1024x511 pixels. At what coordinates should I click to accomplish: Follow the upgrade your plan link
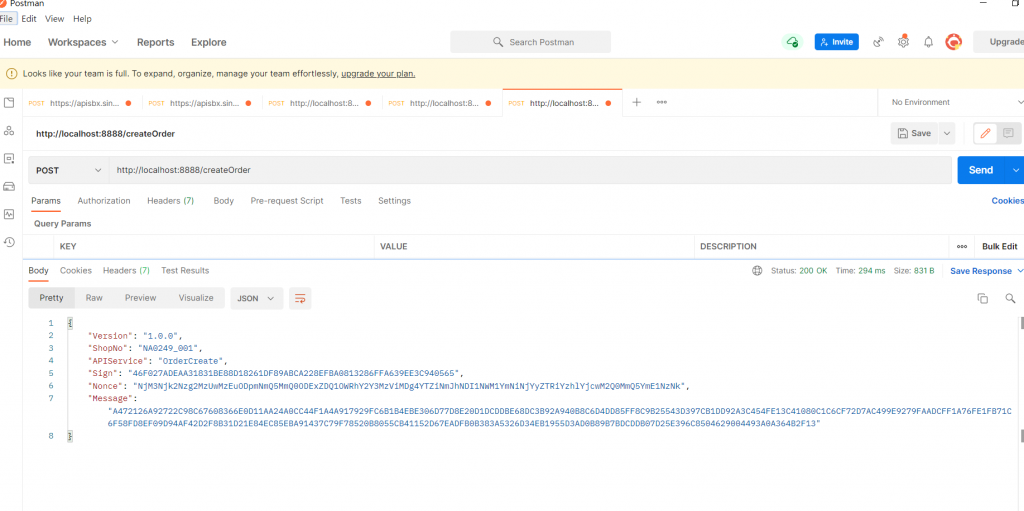tap(378, 74)
